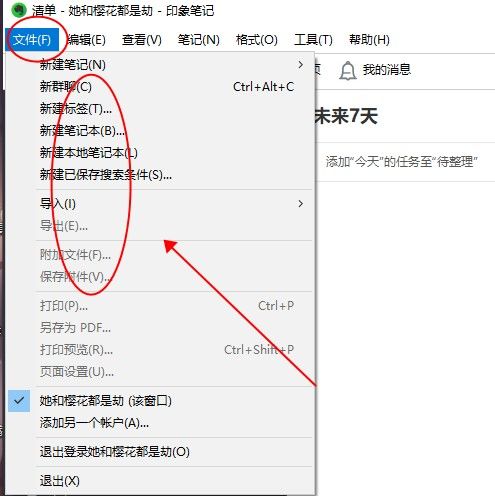Open the 文件(F) menu
This screenshot has height=496, width=495.
32,40
